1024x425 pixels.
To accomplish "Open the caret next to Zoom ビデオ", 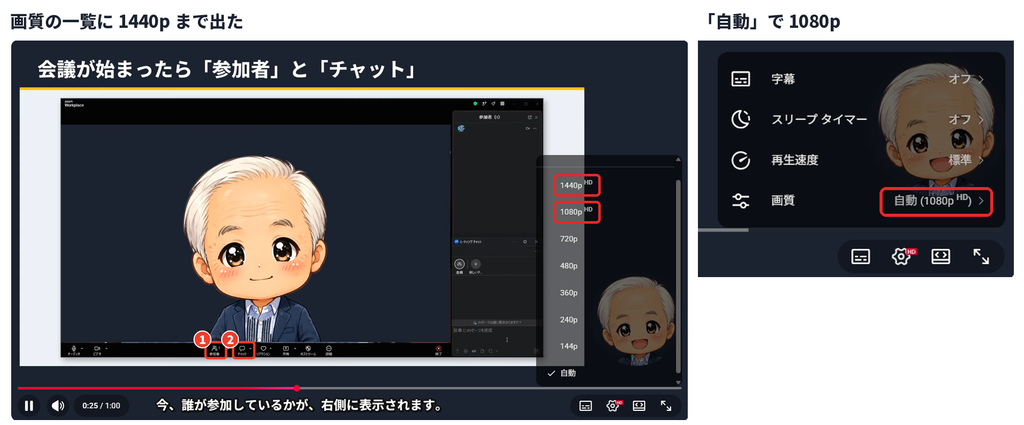I will 106,348.
